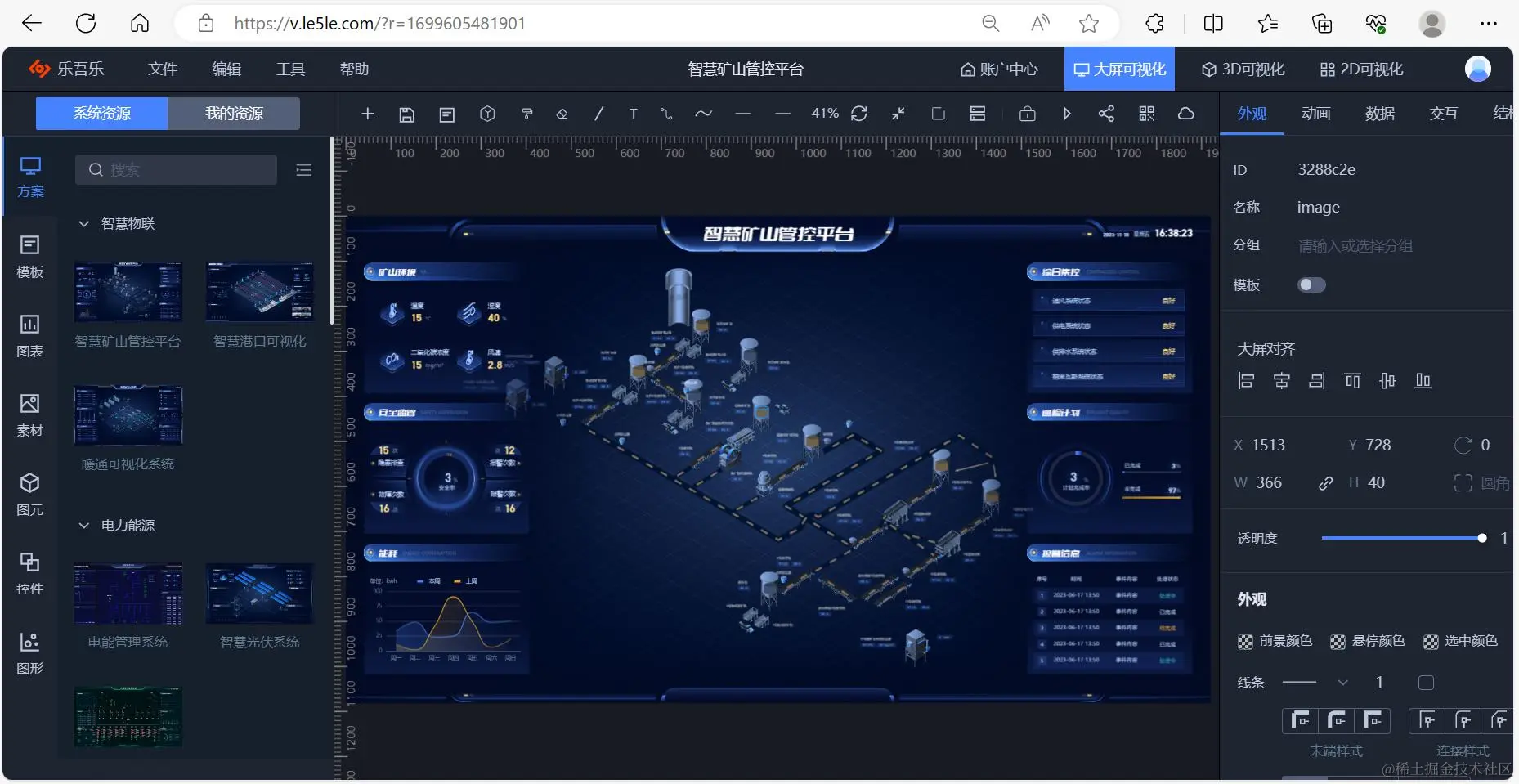Toggle the 模板 switch
1519x784 pixels.
(1311, 284)
